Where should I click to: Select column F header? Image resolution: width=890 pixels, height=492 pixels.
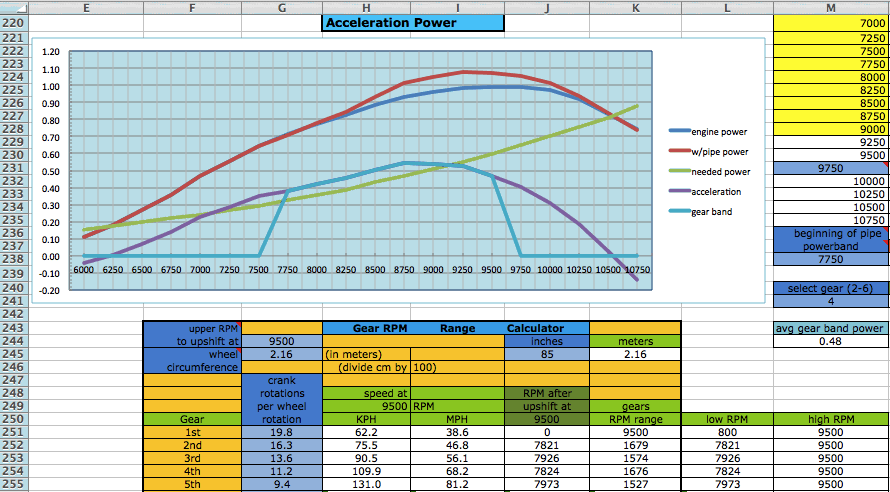192,8
